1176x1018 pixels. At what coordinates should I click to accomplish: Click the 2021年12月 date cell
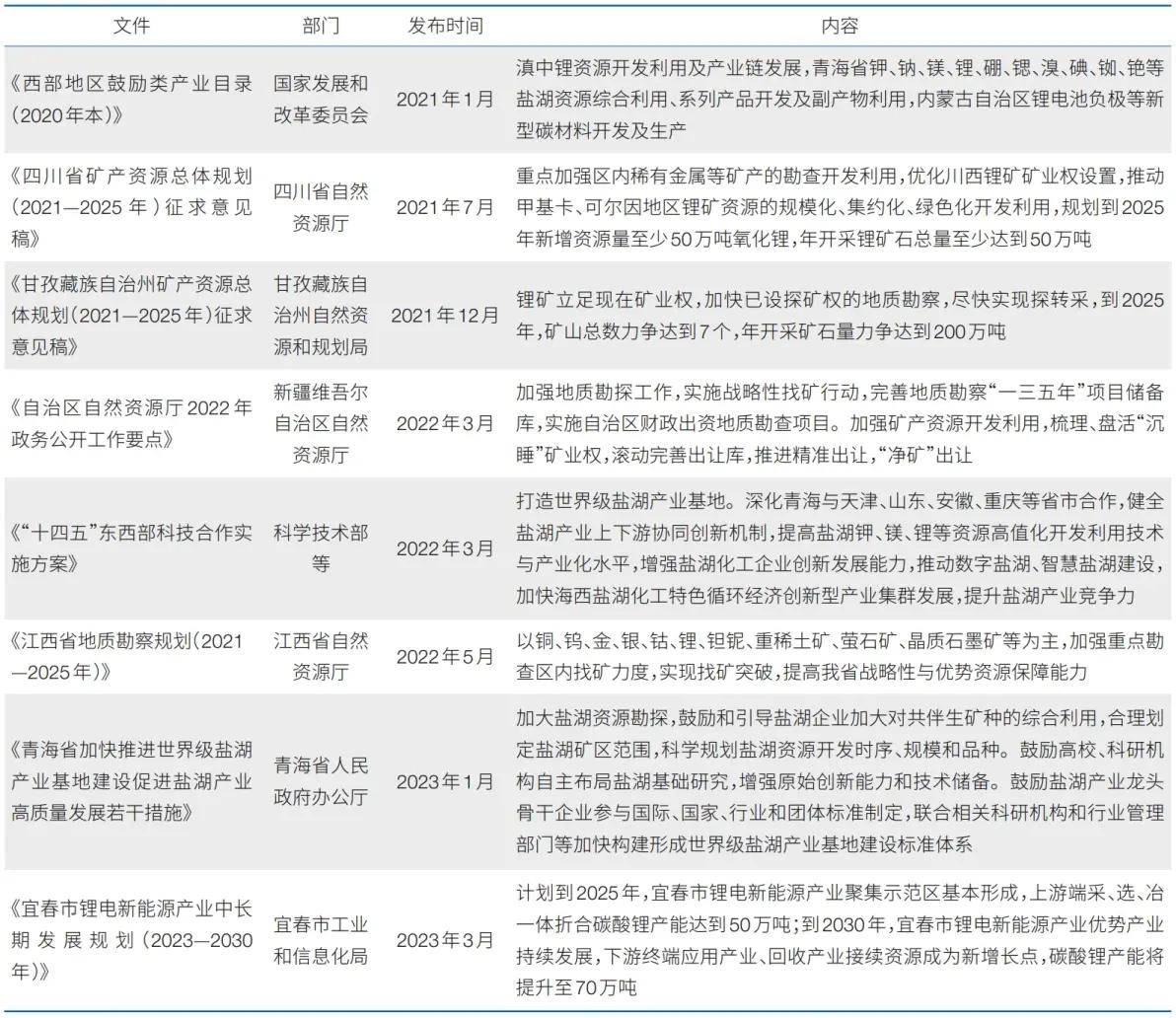click(x=445, y=316)
